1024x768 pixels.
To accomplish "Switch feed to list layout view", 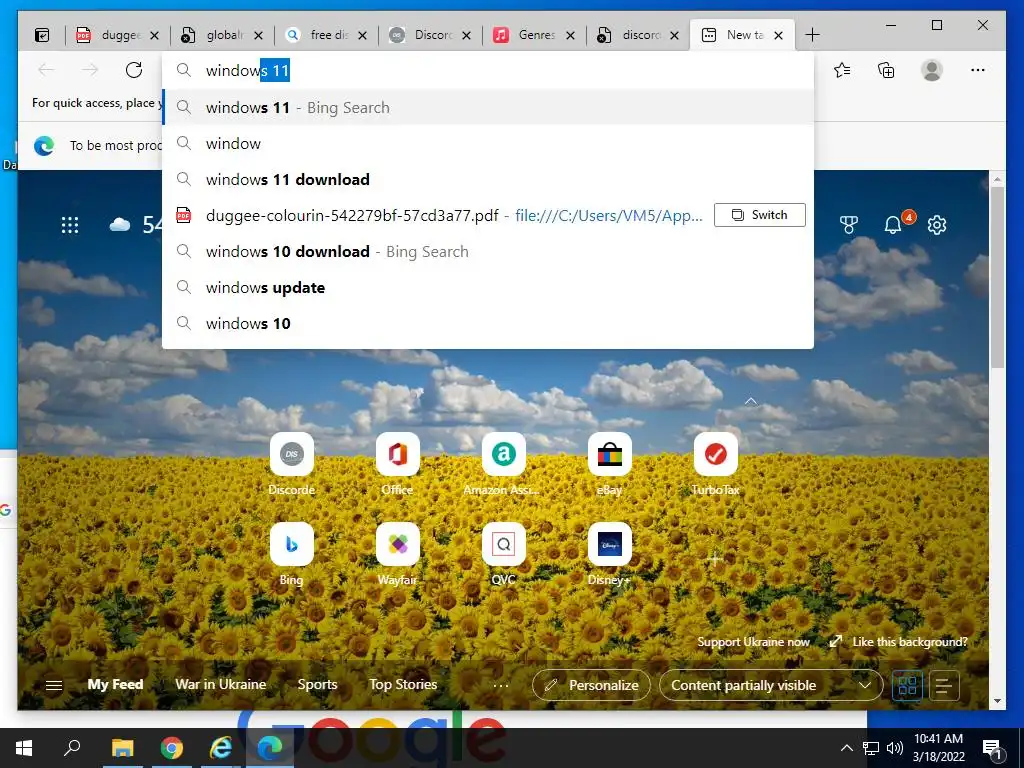I will pos(944,686).
